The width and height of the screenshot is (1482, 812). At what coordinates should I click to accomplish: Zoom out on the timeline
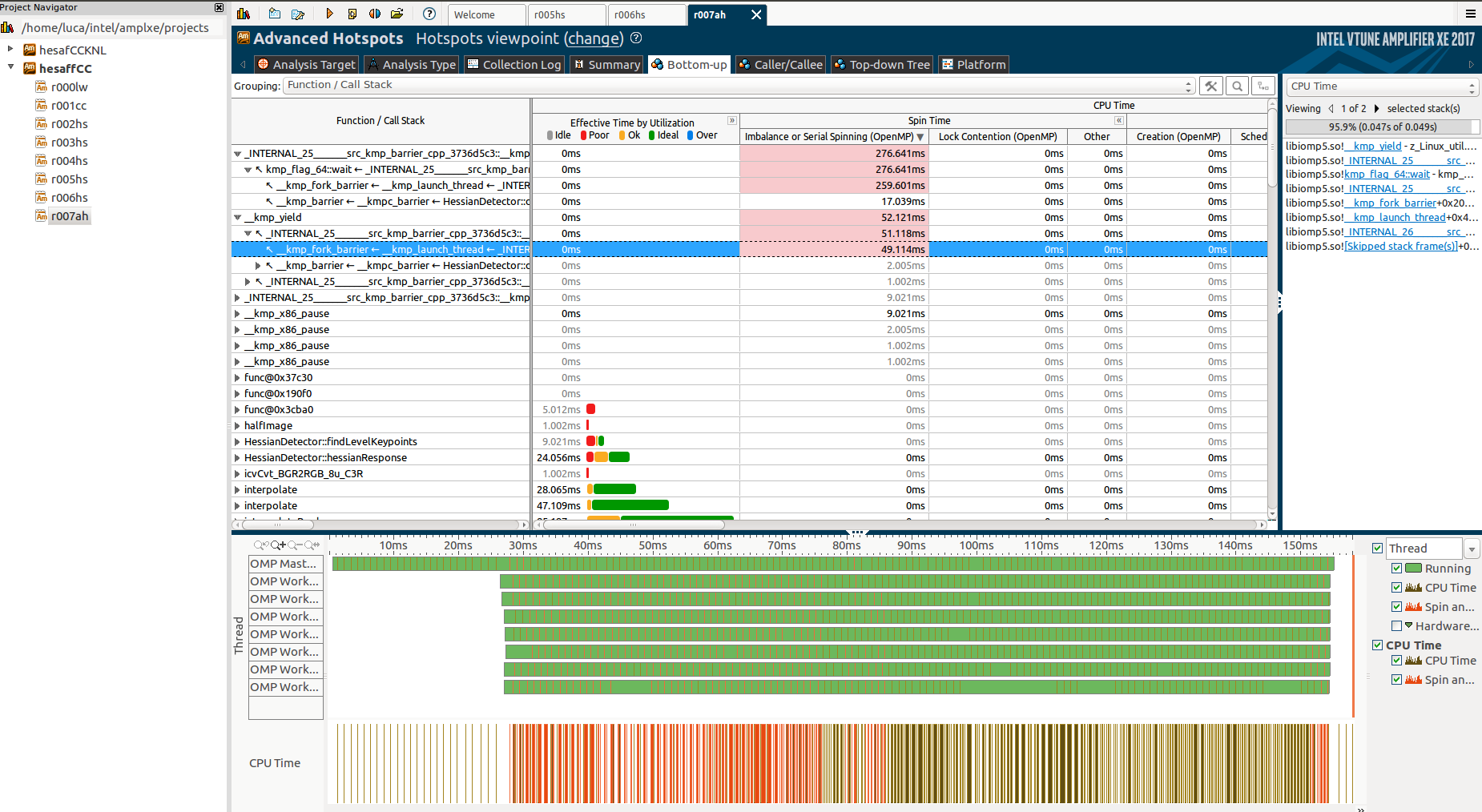pos(295,545)
